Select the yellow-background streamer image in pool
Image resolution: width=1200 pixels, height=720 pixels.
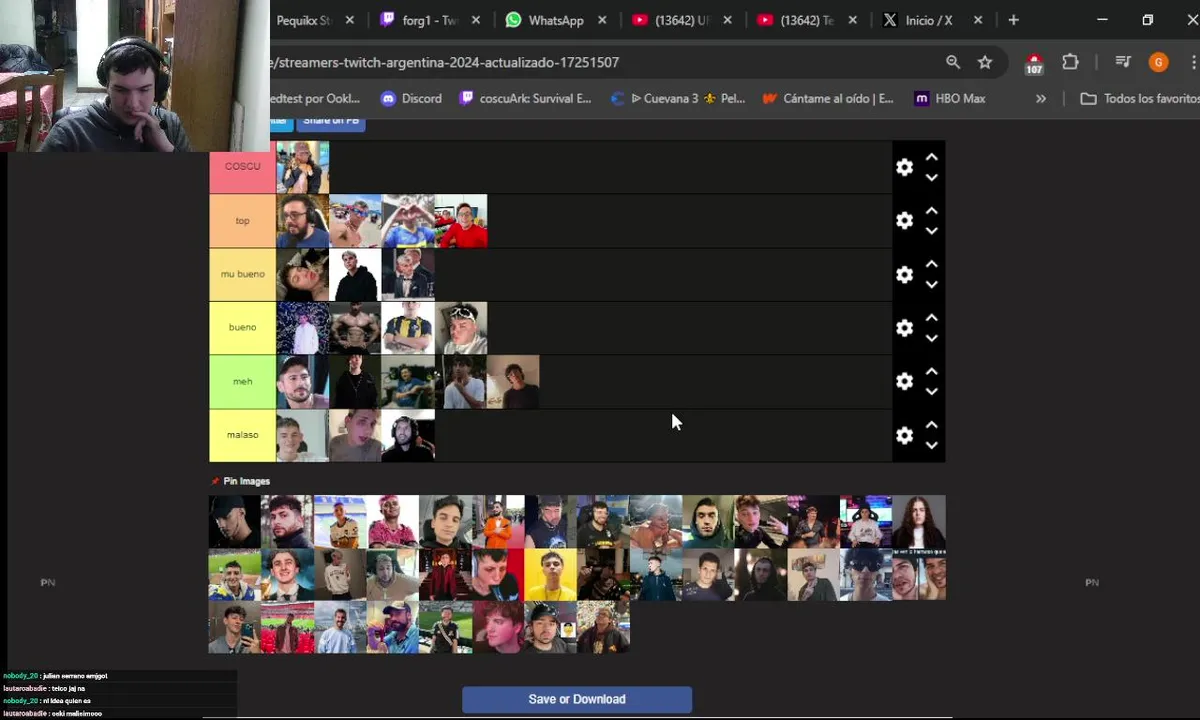[x=551, y=574]
